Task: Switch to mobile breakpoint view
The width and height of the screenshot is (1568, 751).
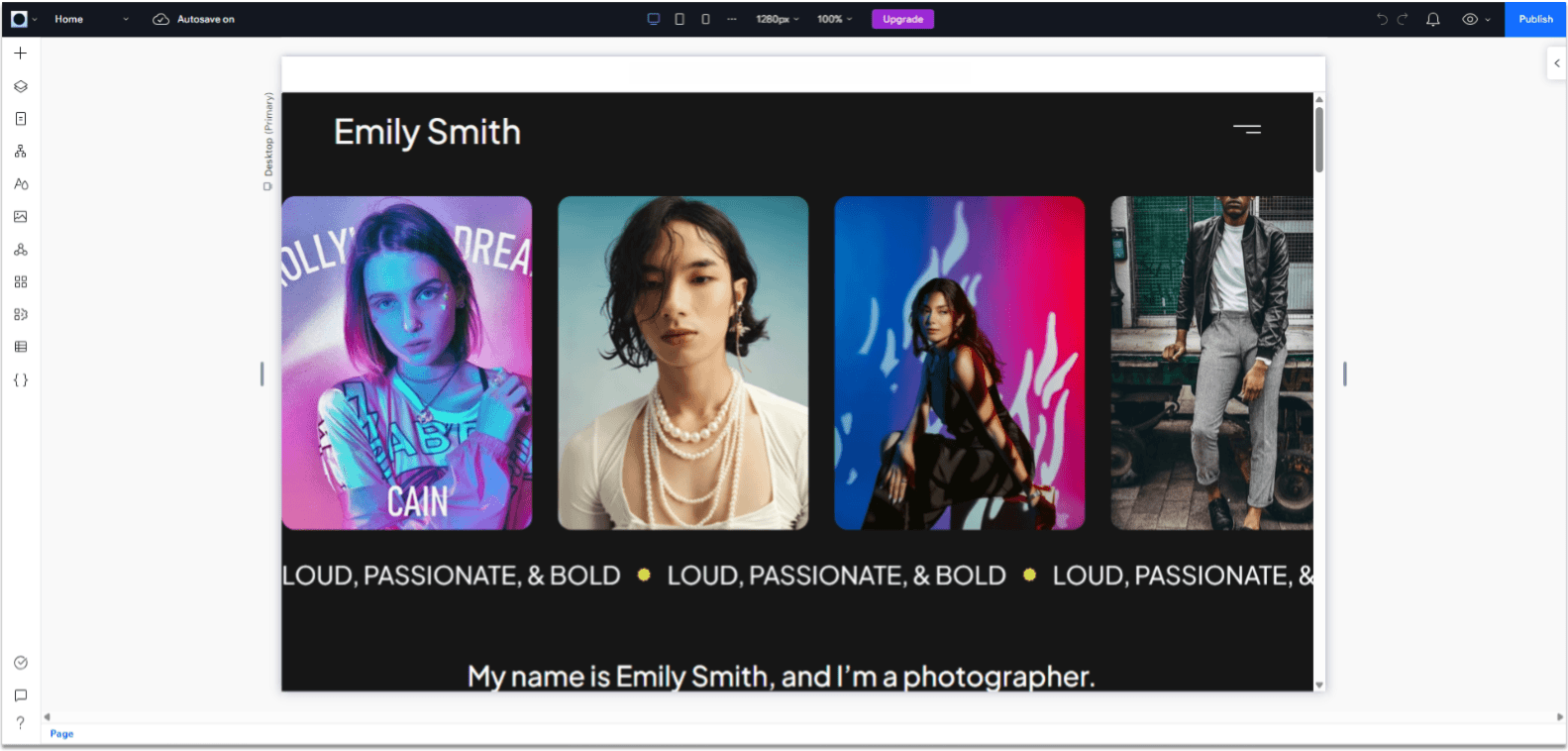Action: click(x=705, y=19)
